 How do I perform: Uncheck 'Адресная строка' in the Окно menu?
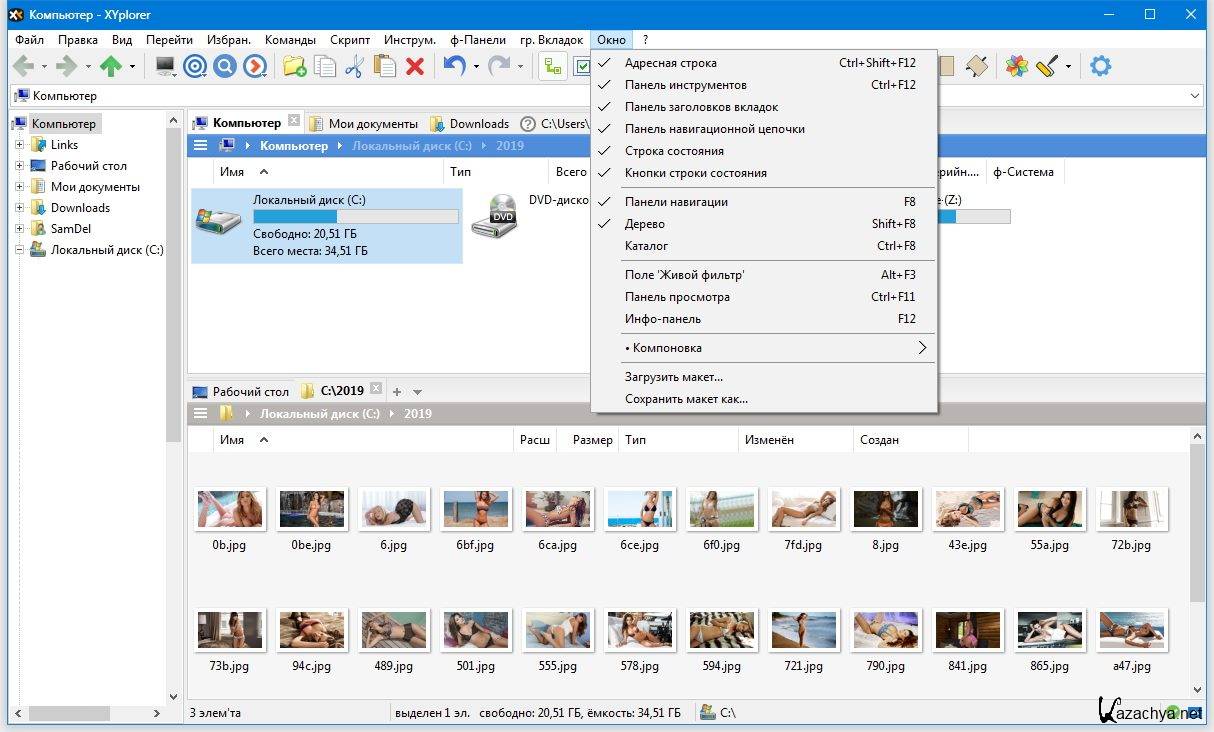pos(670,63)
